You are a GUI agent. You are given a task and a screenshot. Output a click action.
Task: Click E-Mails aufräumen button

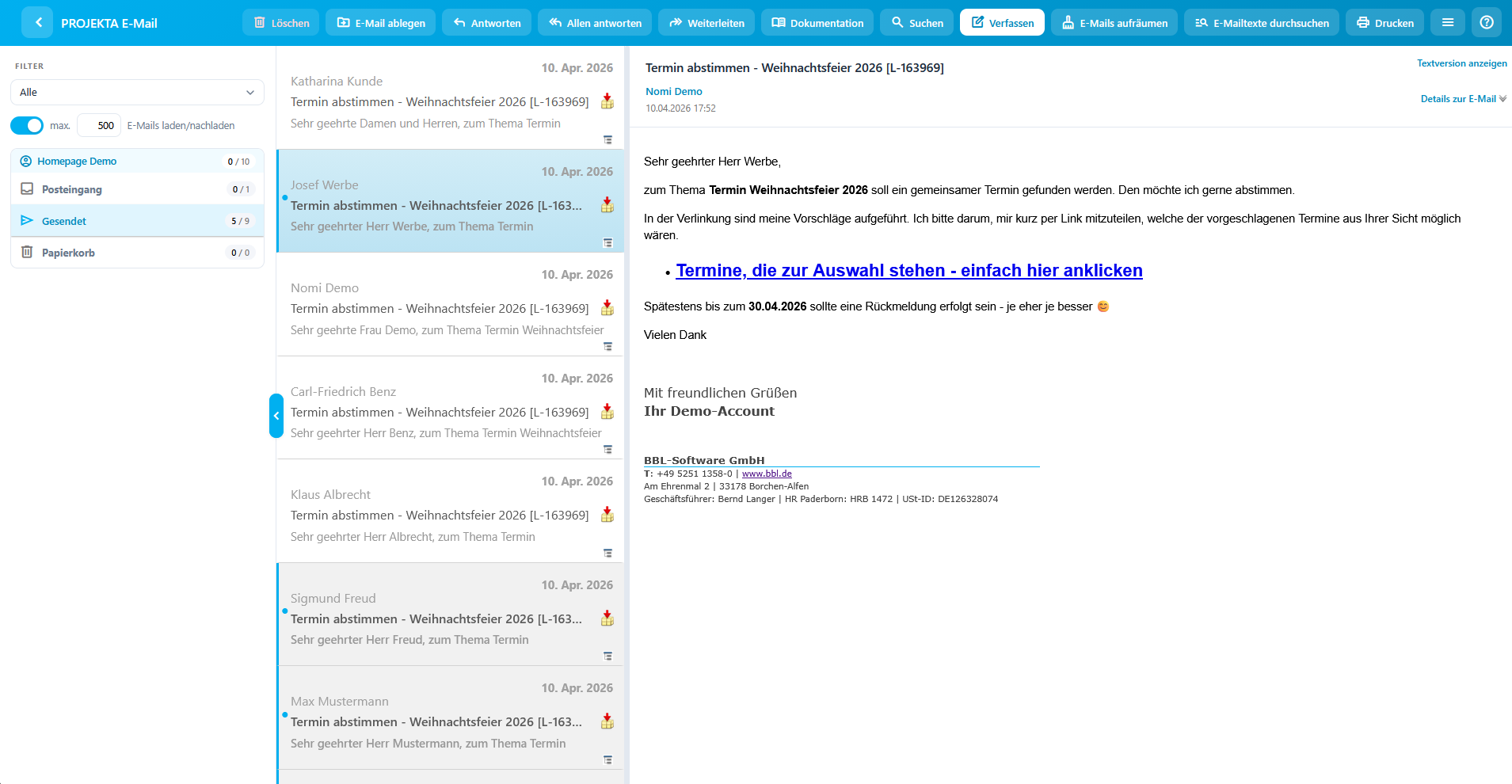coord(1114,22)
